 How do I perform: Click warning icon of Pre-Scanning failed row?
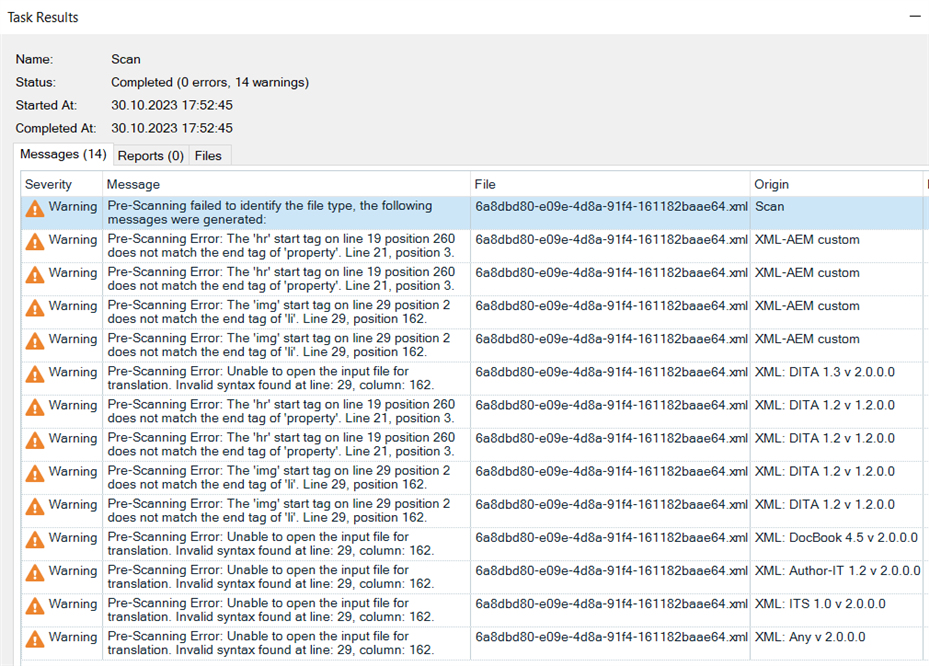point(35,209)
